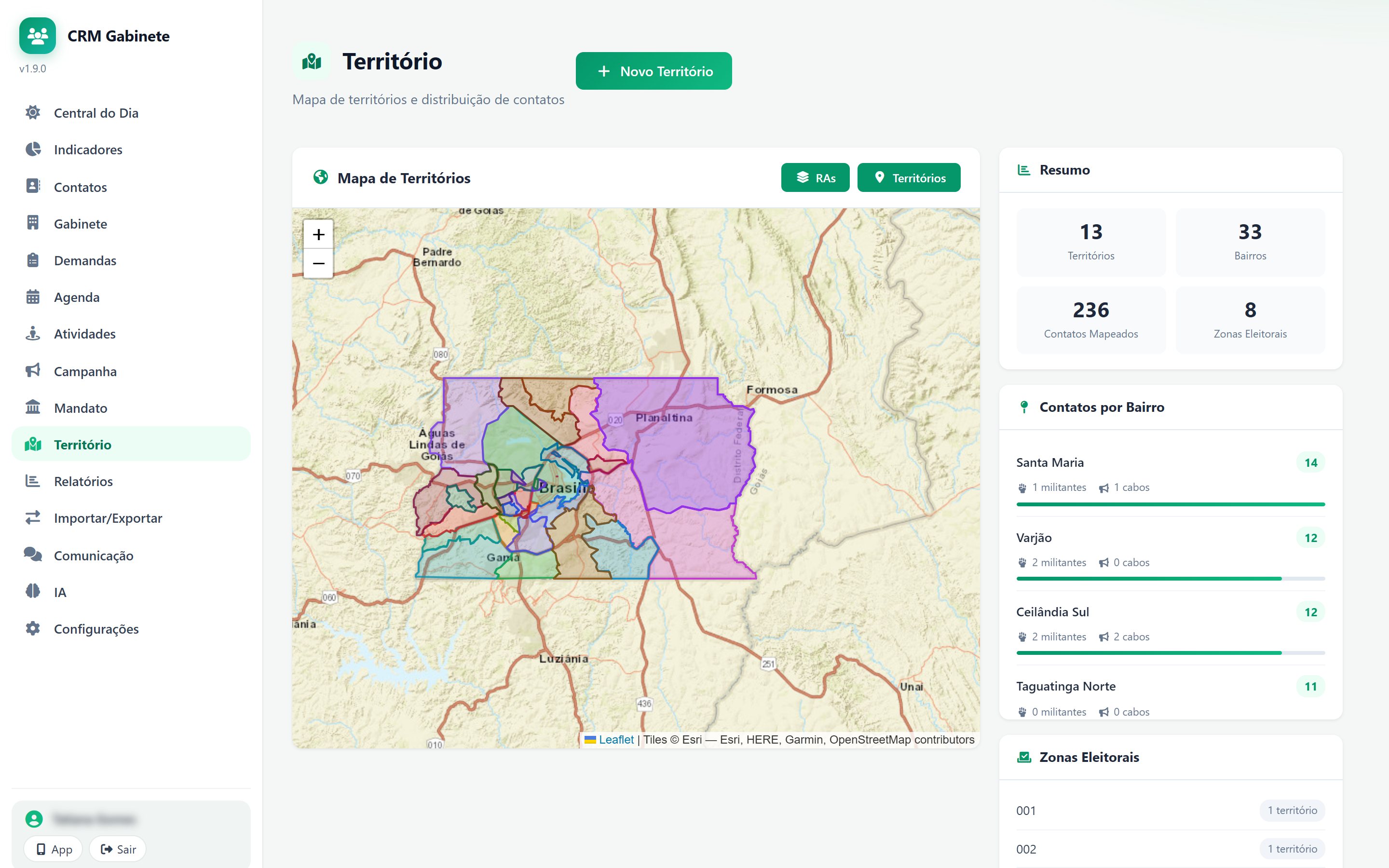This screenshot has width=1389, height=868.
Task: Open Mandato landmark icon
Action: coord(33,407)
